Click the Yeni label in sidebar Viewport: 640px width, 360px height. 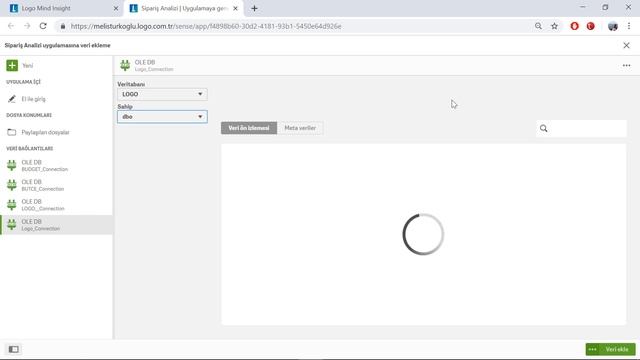(28, 66)
